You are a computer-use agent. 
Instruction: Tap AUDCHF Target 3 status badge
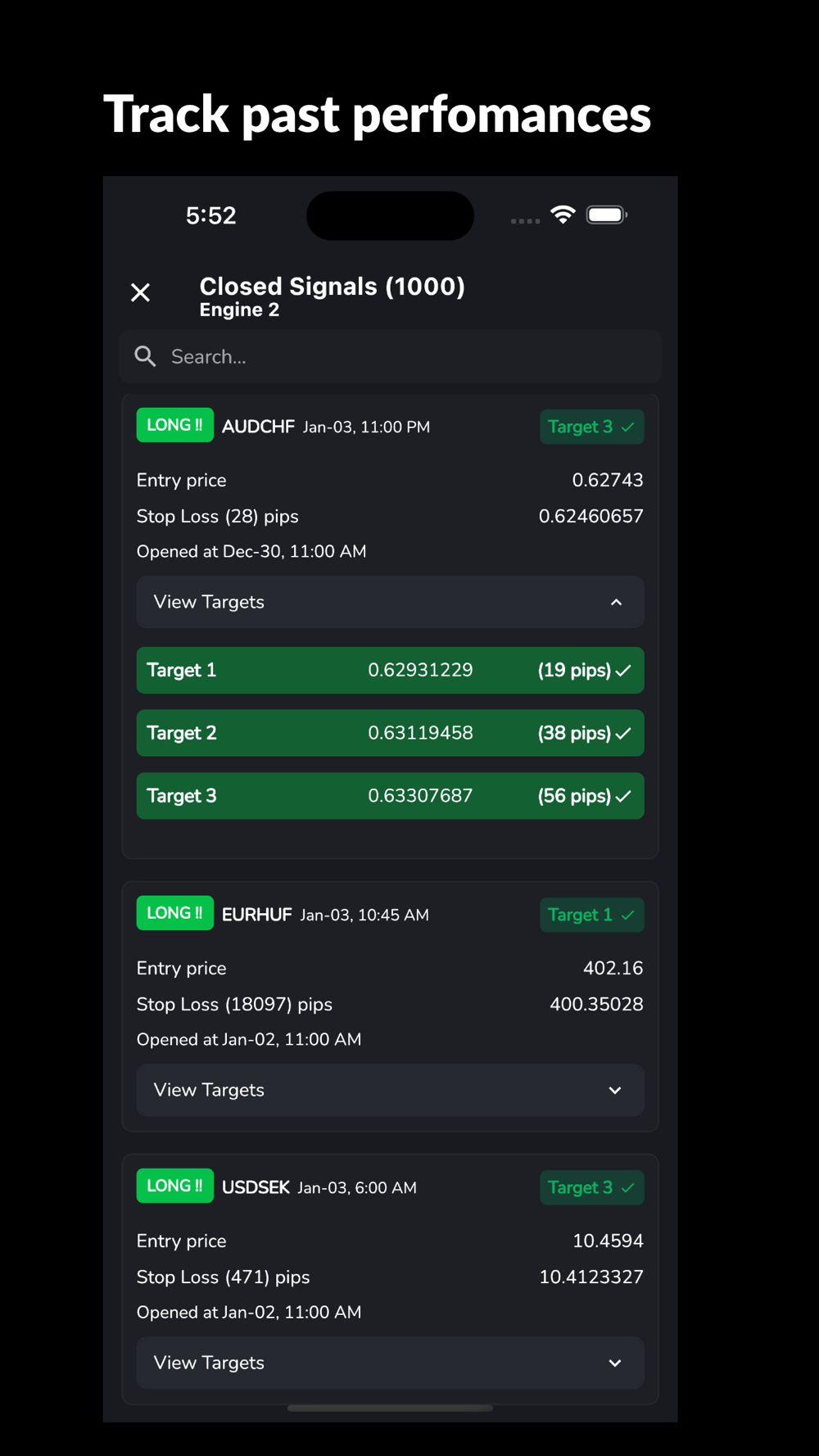coord(591,427)
